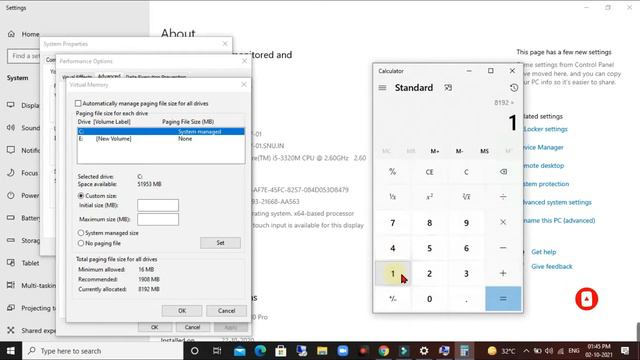
Task: Click Calculator decimal point key
Action: 466,299
